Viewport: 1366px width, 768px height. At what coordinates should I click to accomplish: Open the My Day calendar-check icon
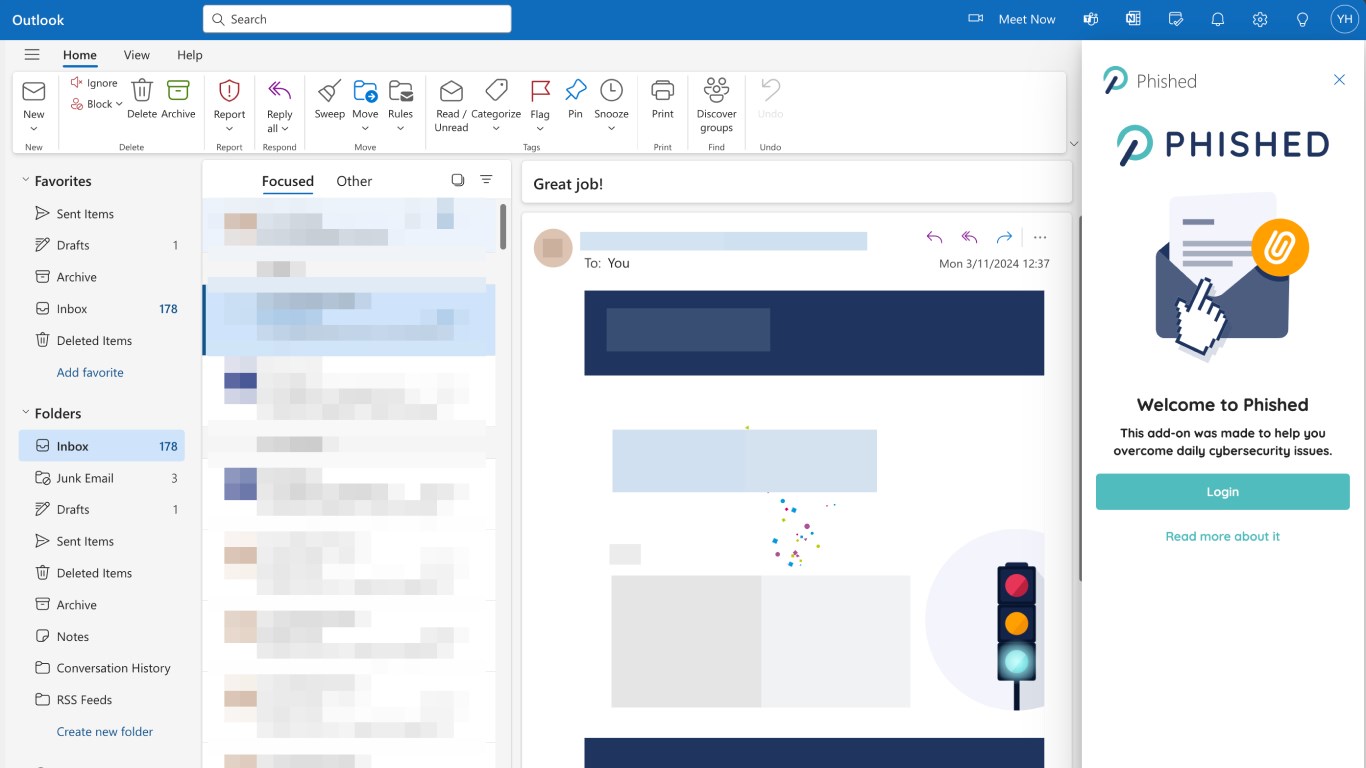click(x=1176, y=19)
